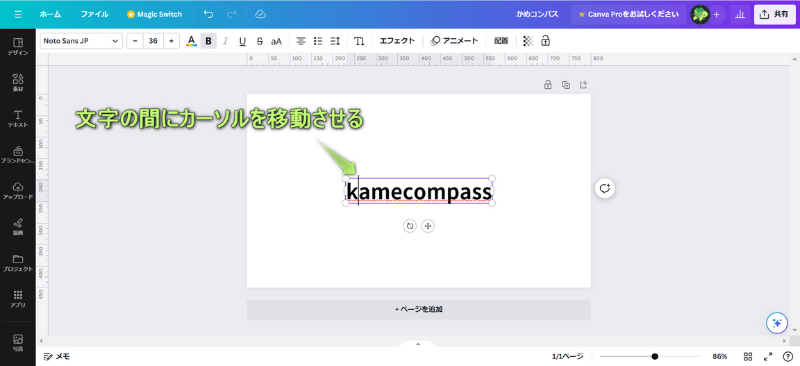Click the font size field 36
Screen dimensions: 800x366
153,41
